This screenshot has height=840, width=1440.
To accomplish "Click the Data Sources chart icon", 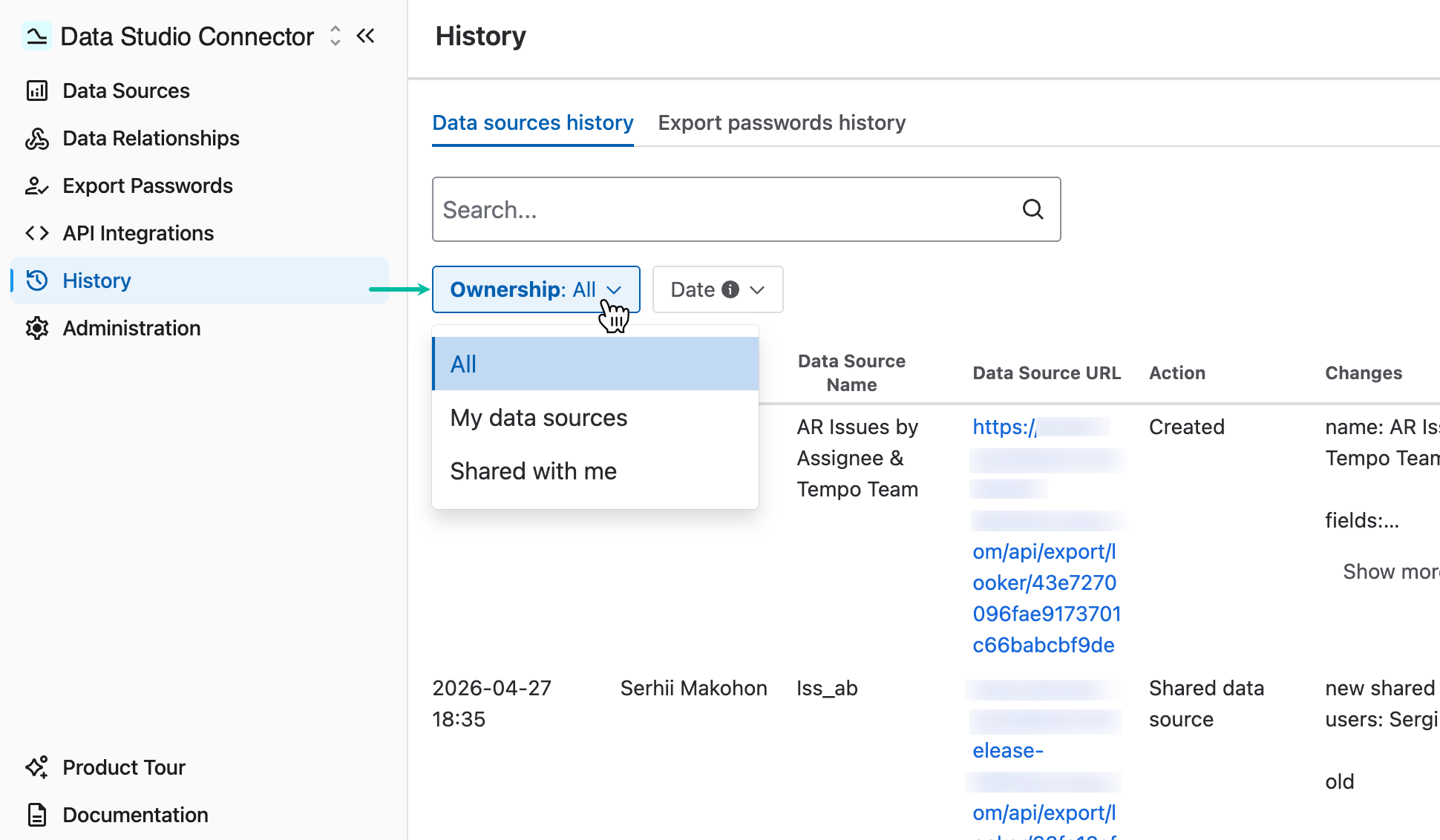I will [x=37, y=91].
